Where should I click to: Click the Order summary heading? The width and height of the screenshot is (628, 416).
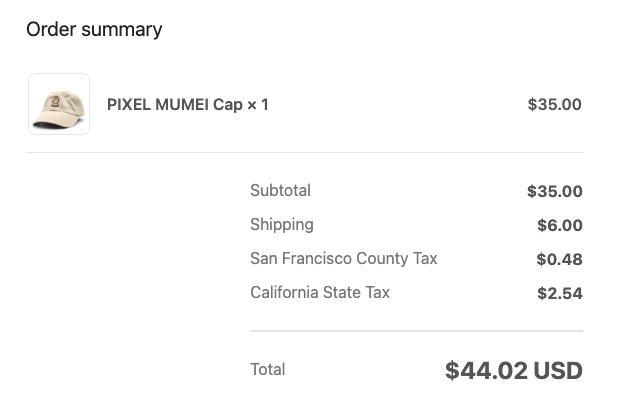(x=94, y=29)
